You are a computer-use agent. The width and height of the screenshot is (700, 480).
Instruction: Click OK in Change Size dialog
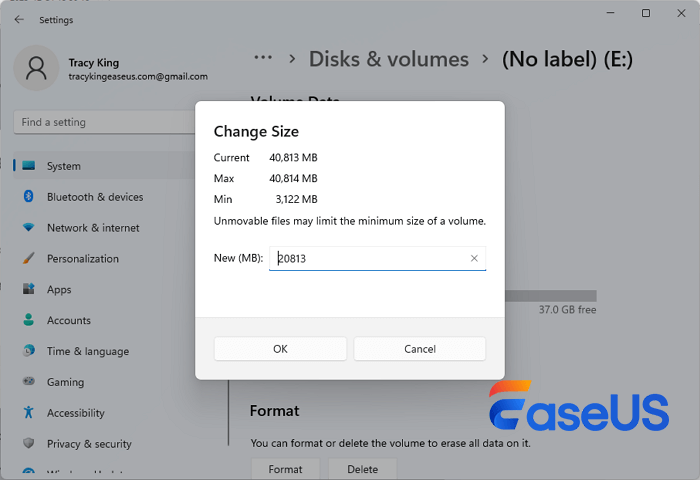280,349
